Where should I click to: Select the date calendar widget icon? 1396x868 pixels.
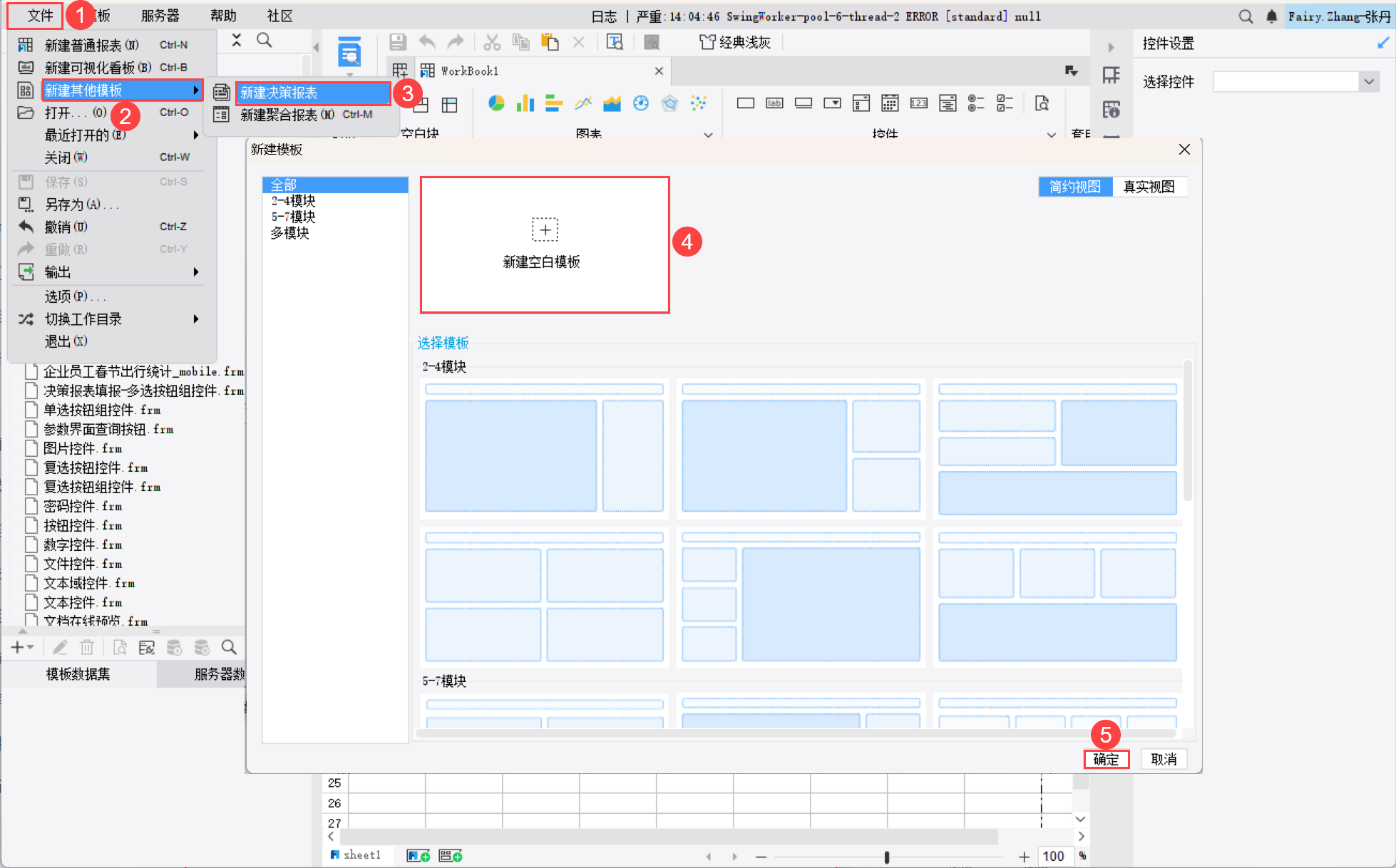[x=890, y=104]
